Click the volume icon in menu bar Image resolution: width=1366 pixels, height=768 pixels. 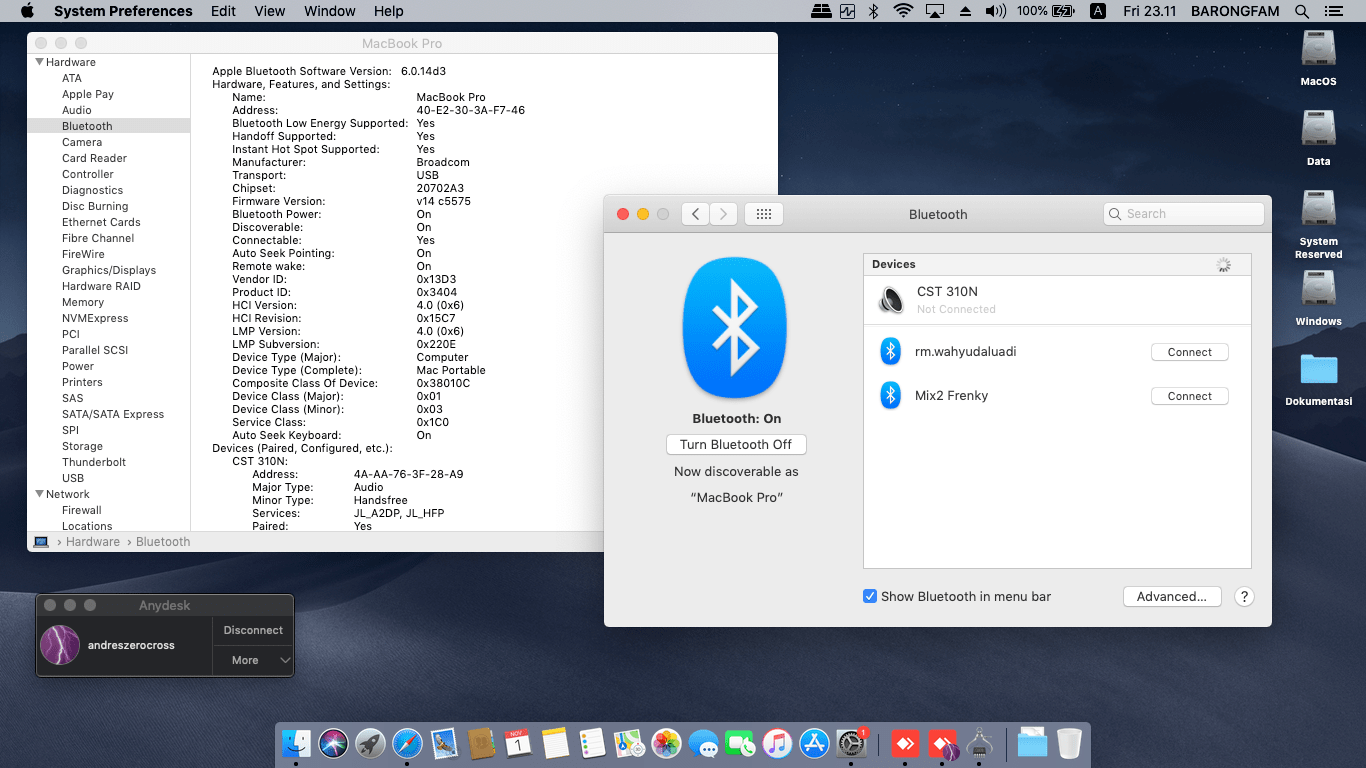click(x=995, y=11)
